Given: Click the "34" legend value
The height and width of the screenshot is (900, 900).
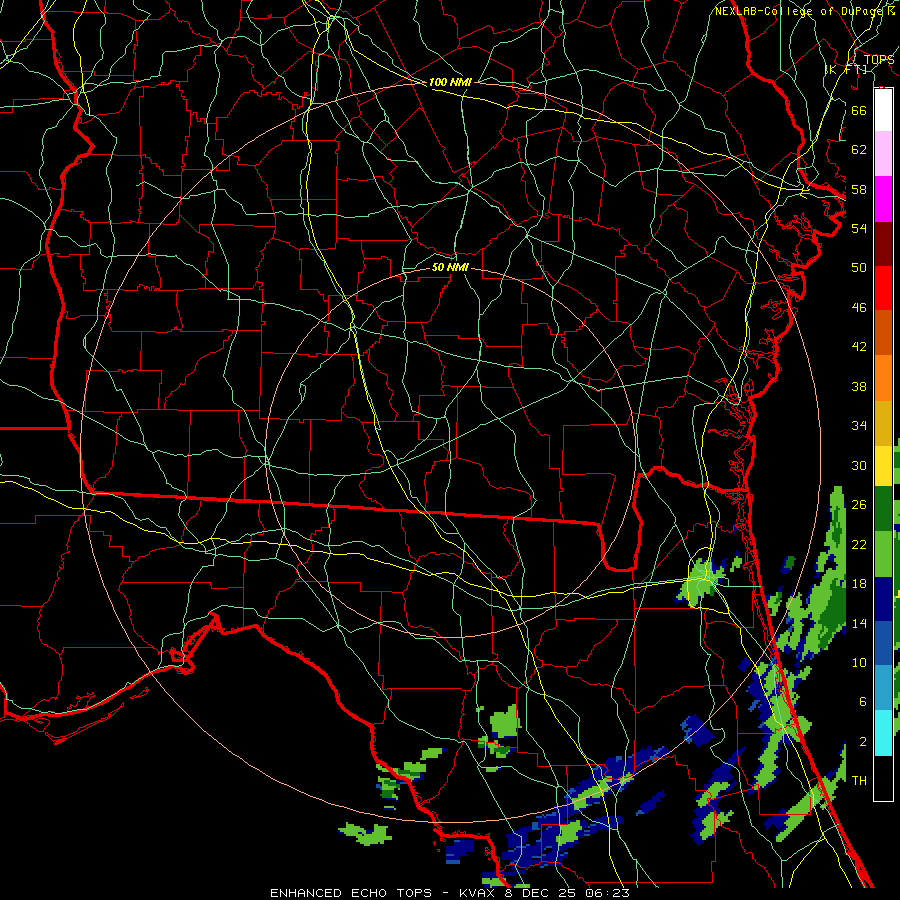Looking at the screenshot, I should tap(859, 426).
